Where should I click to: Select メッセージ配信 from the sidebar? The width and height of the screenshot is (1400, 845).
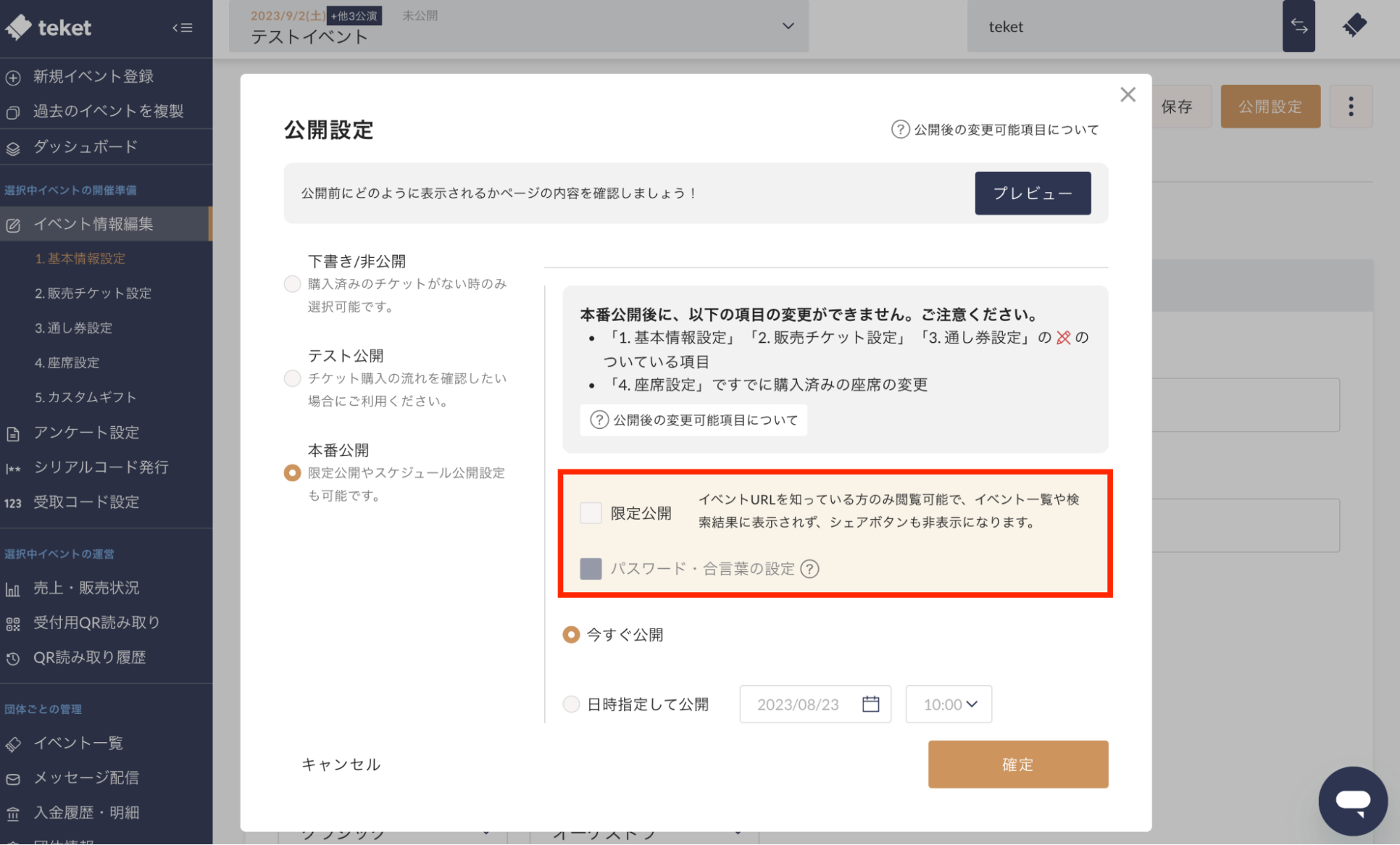[87, 778]
